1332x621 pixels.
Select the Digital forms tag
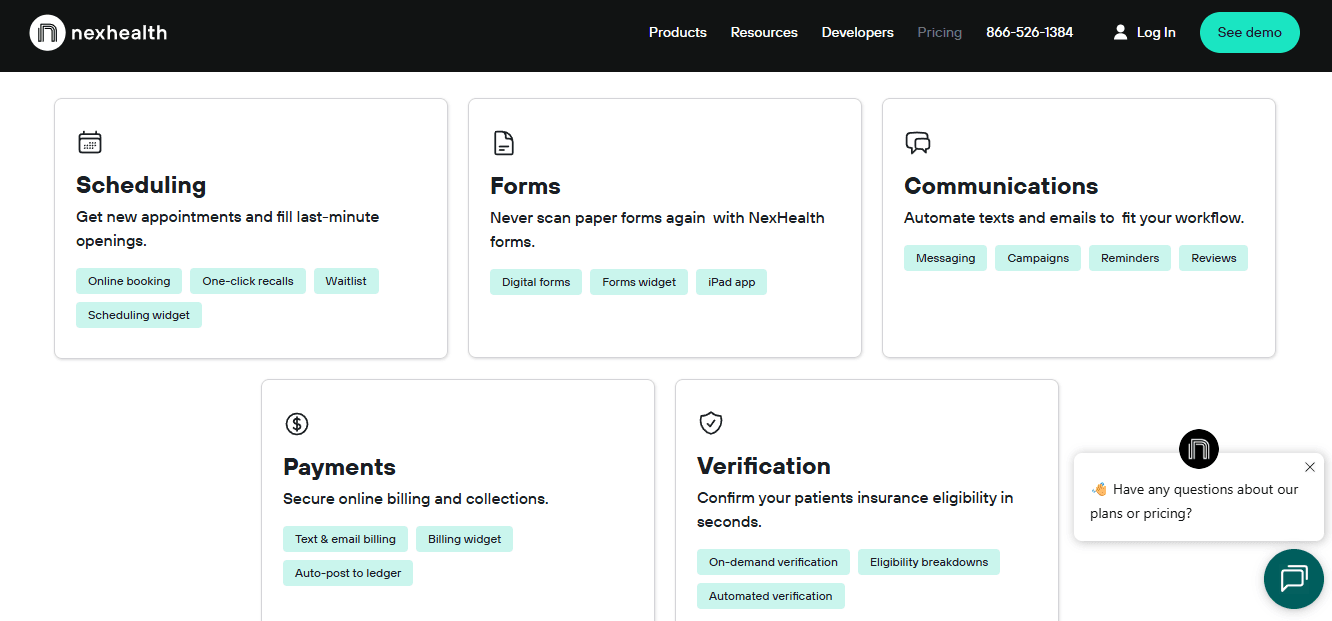(536, 282)
